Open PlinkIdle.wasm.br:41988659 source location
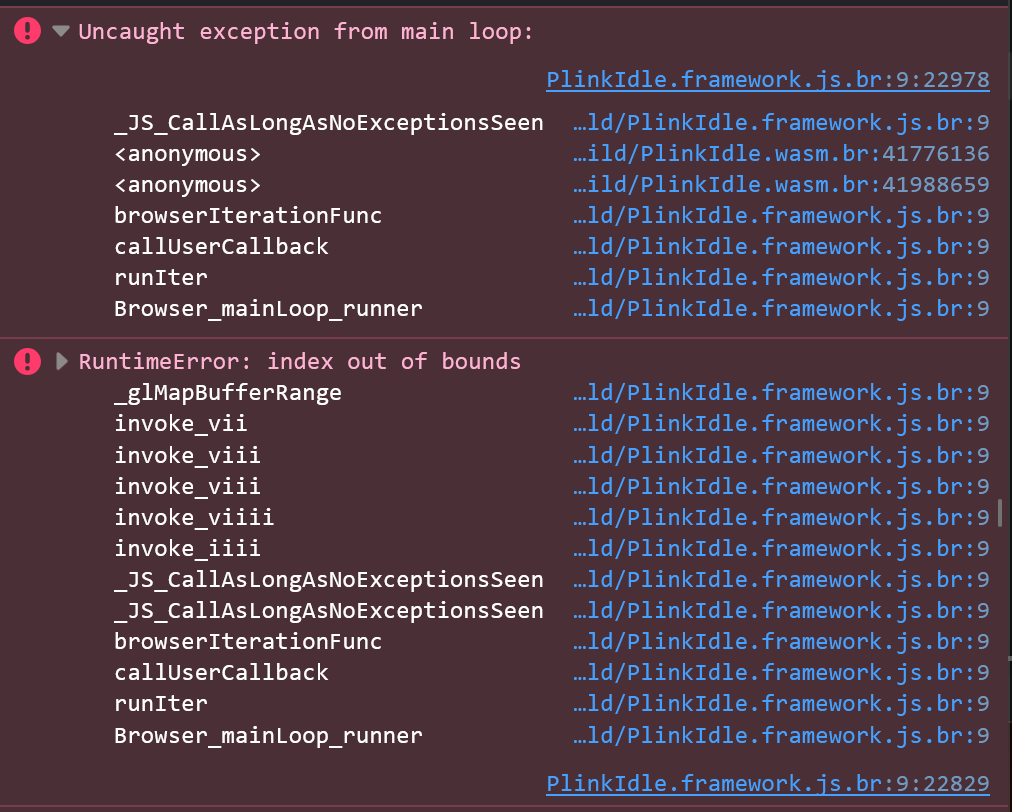 click(x=781, y=185)
